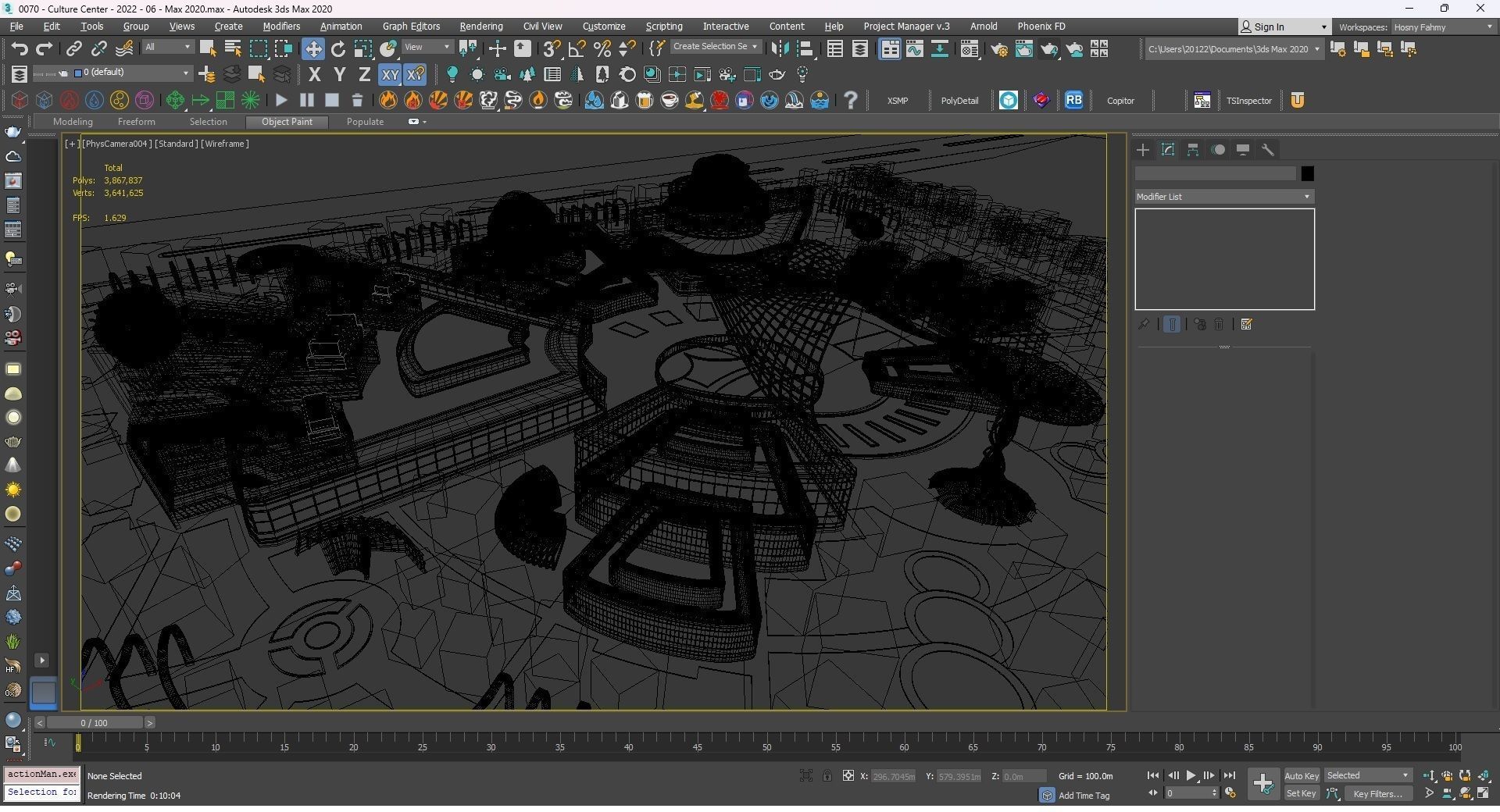The image size is (1500, 812).
Task: Toggle the 3D Snaps button
Action: pos(552,48)
